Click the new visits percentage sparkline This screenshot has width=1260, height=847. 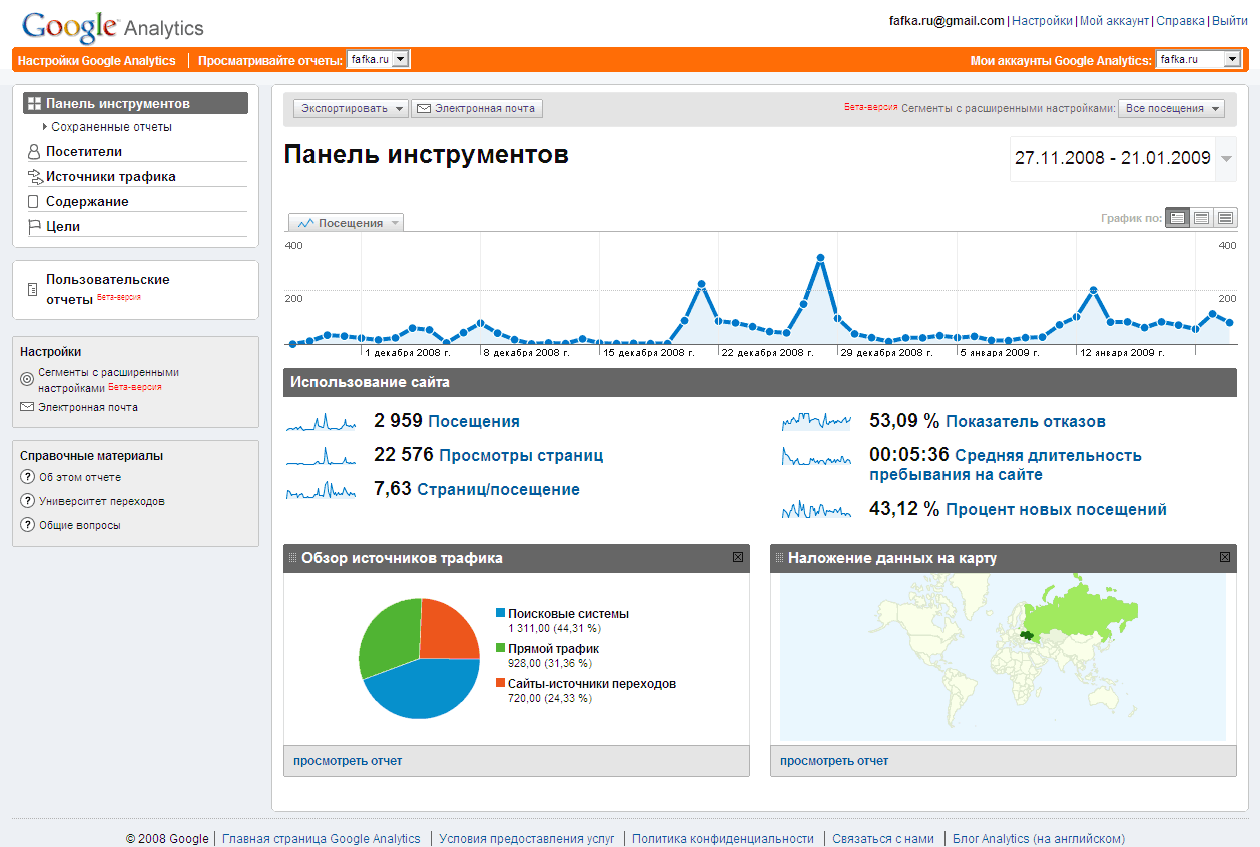(x=816, y=510)
